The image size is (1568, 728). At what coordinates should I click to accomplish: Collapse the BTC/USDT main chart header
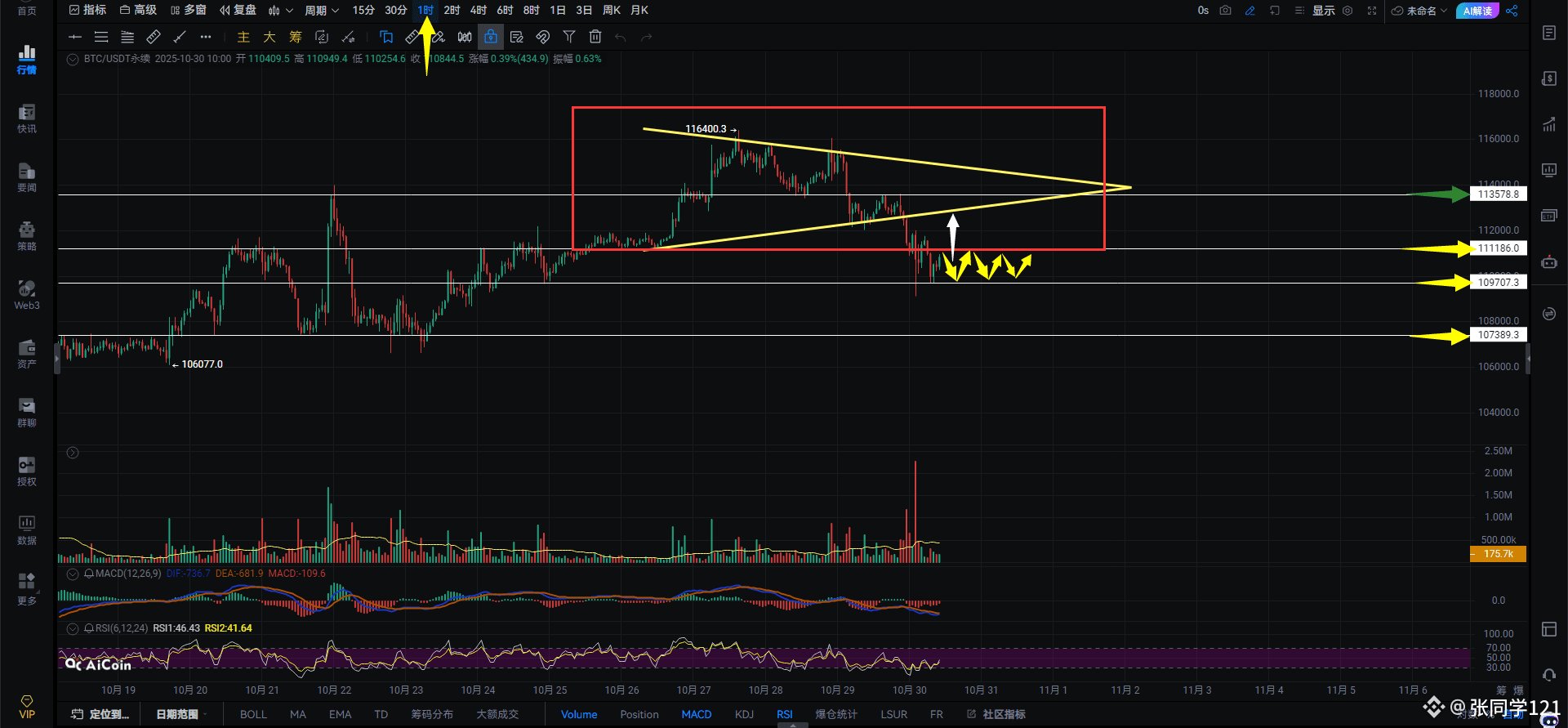pyautogui.click(x=73, y=59)
